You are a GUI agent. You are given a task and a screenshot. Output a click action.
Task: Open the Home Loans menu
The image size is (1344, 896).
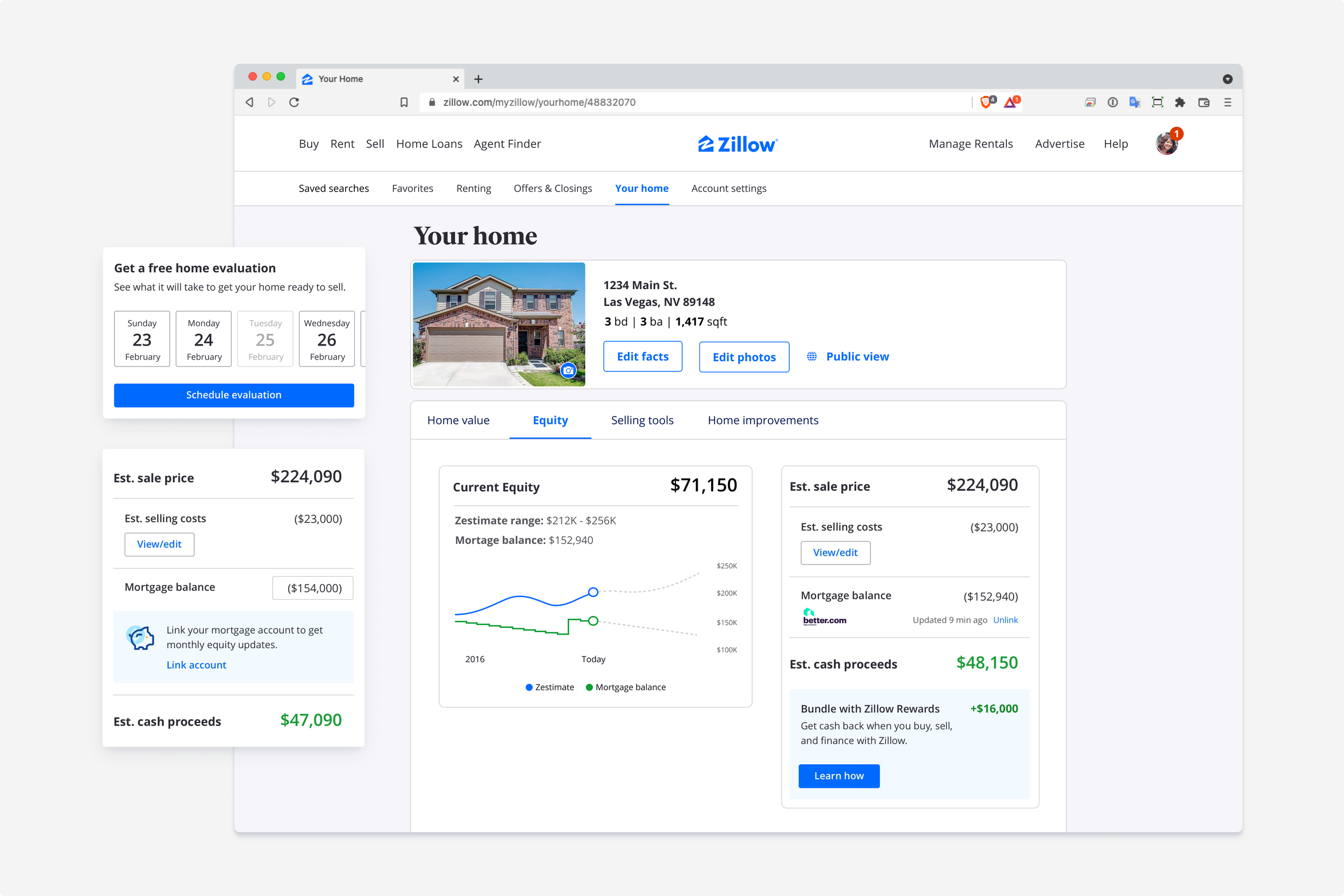(429, 144)
